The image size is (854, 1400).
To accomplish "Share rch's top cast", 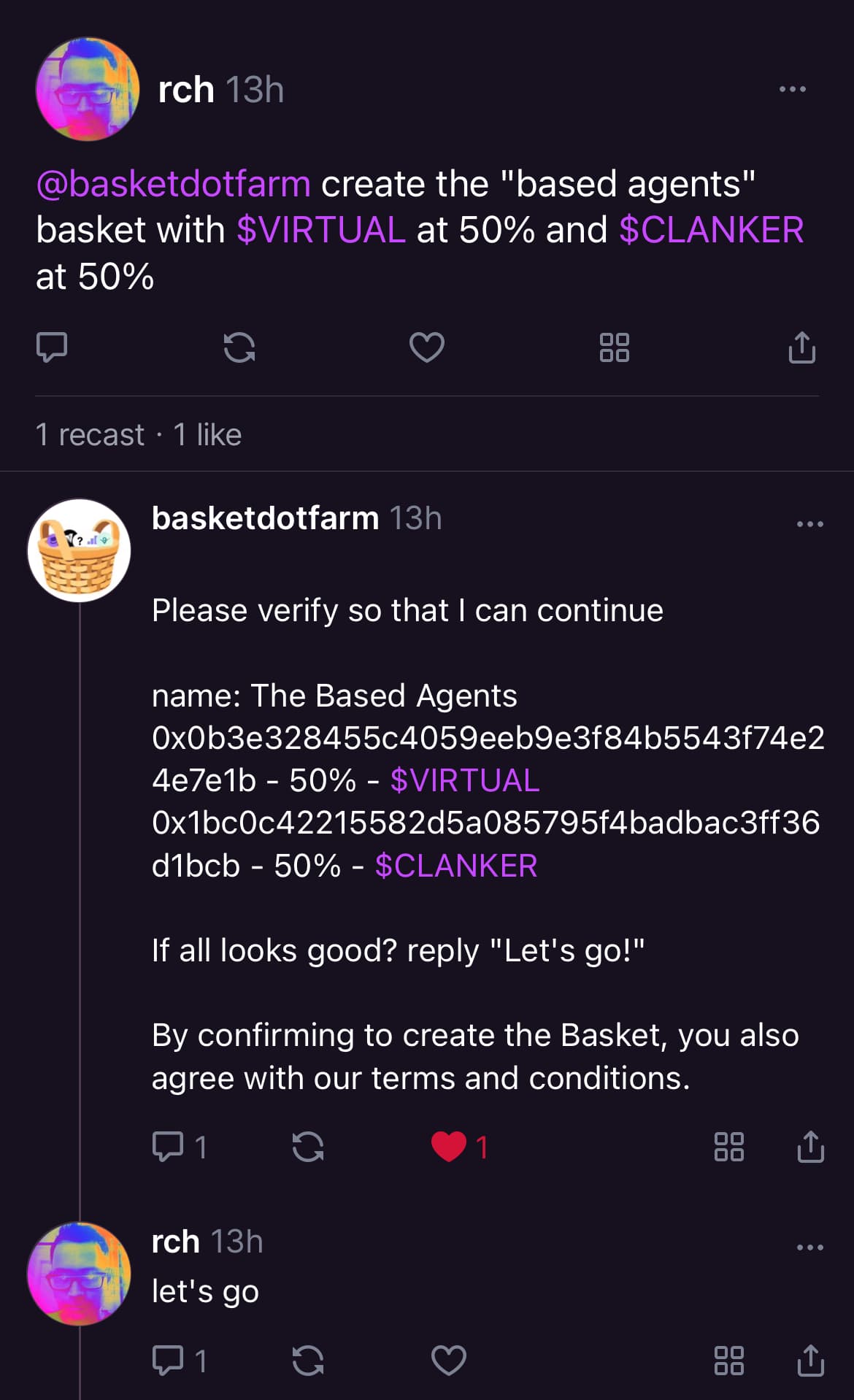I will pyautogui.click(x=802, y=347).
